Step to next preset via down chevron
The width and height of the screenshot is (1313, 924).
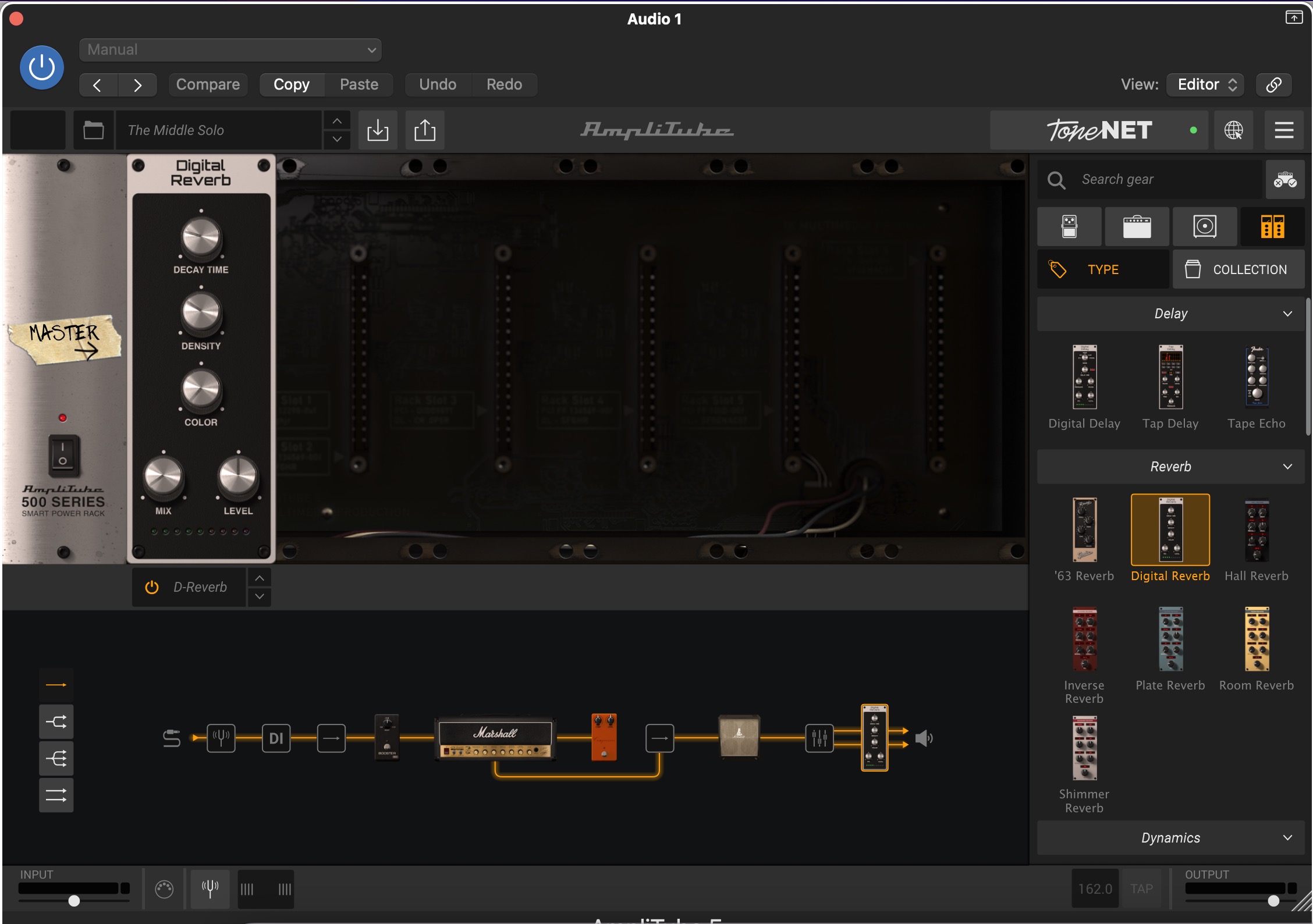[x=337, y=140]
